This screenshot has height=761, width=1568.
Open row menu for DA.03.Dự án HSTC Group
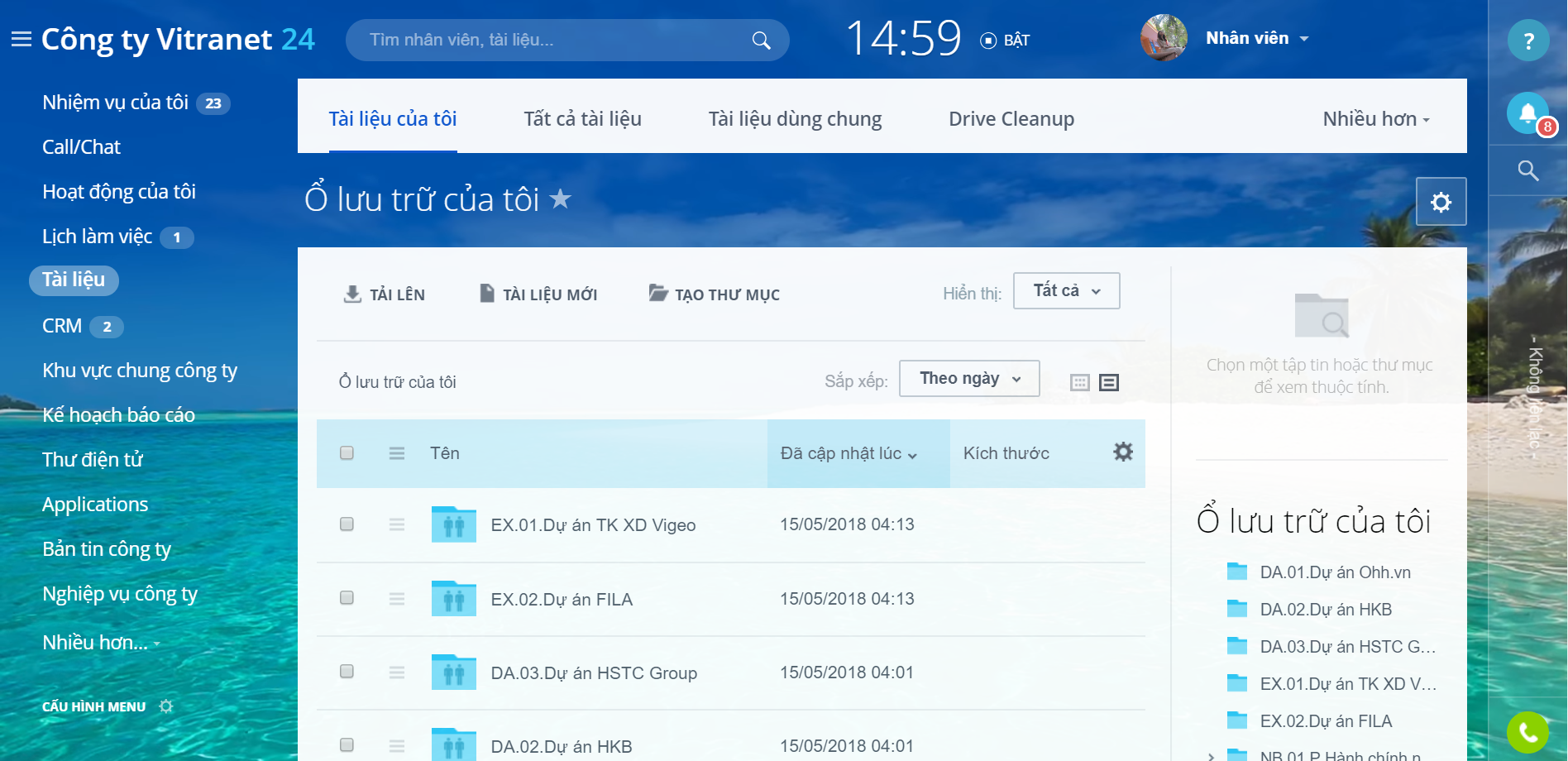[x=397, y=672]
